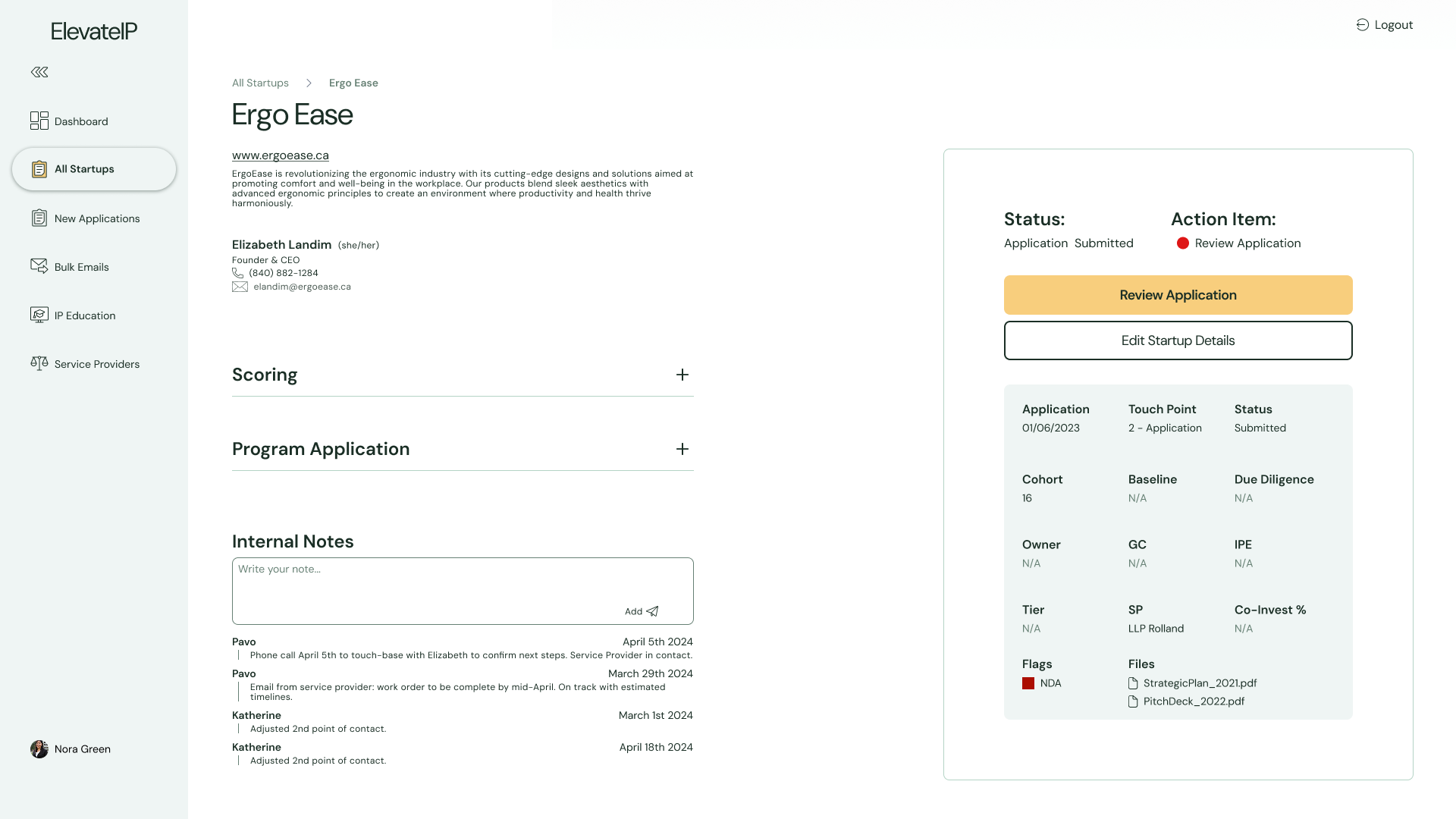Click the phone icon beside (840) 882-1284
Screen dimensions: 1456x819
(x=238, y=273)
